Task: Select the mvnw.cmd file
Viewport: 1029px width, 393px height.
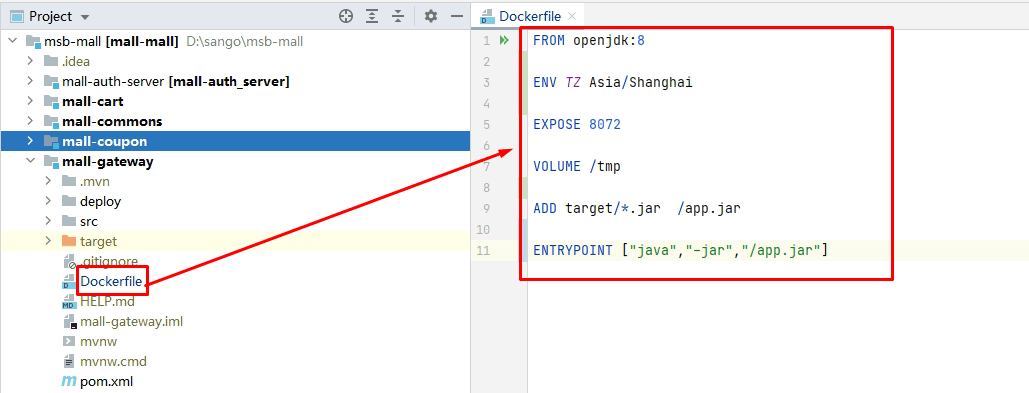Action: (x=235, y=362)
